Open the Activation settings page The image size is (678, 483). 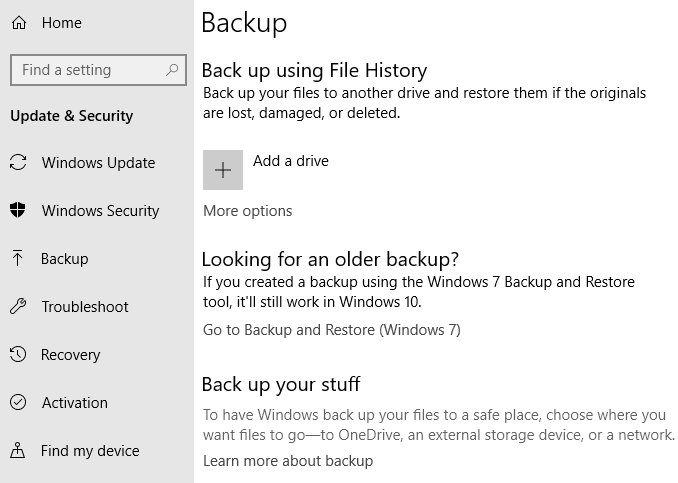(x=97, y=403)
